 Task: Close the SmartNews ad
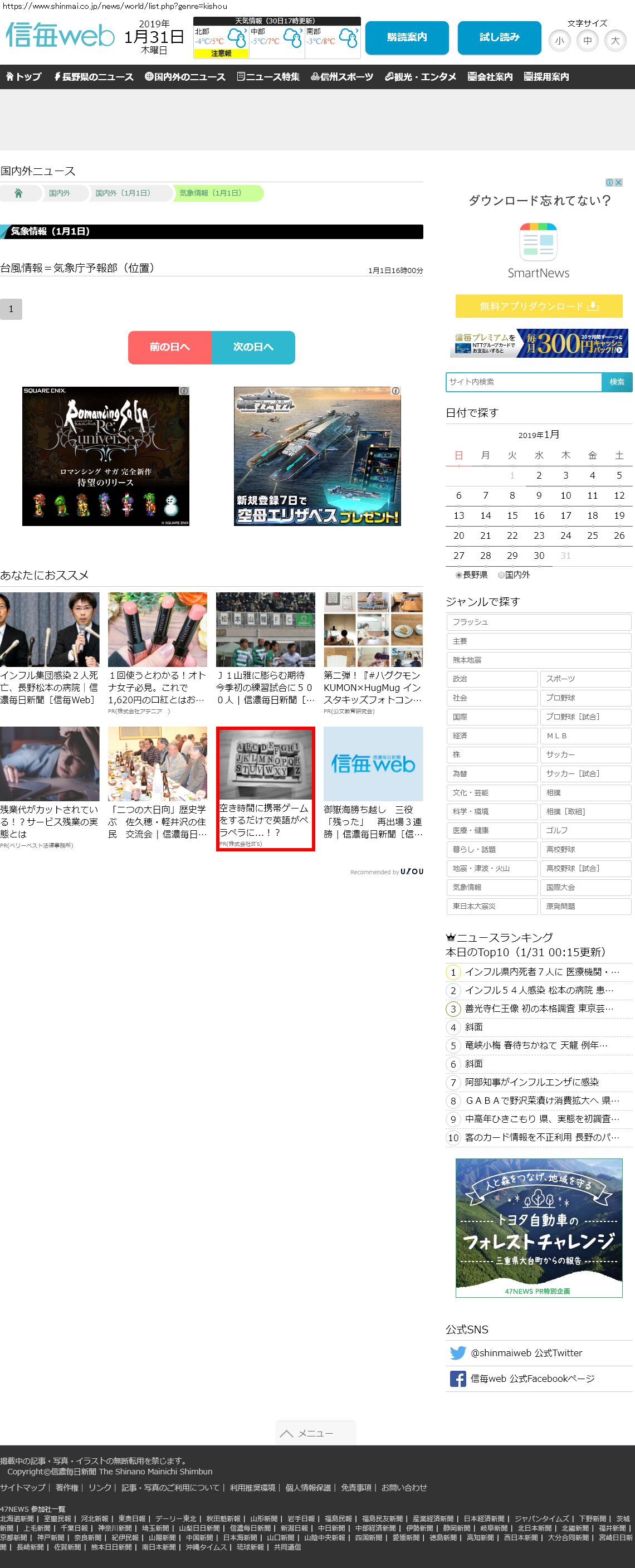[x=619, y=182]
